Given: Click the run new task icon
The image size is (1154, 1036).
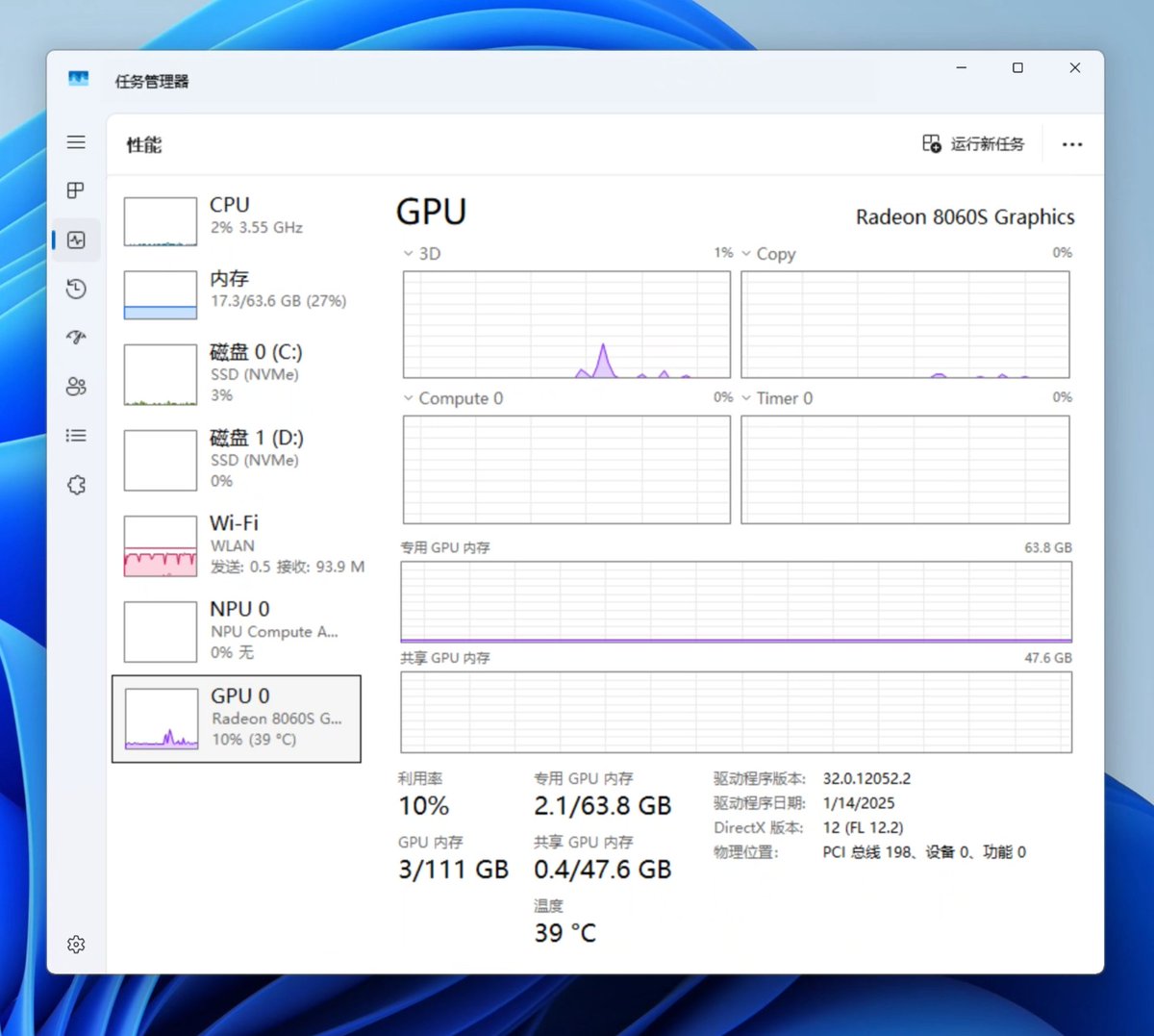Looking at the screenshot, I should pyautogui.click(x=931, y=143).
